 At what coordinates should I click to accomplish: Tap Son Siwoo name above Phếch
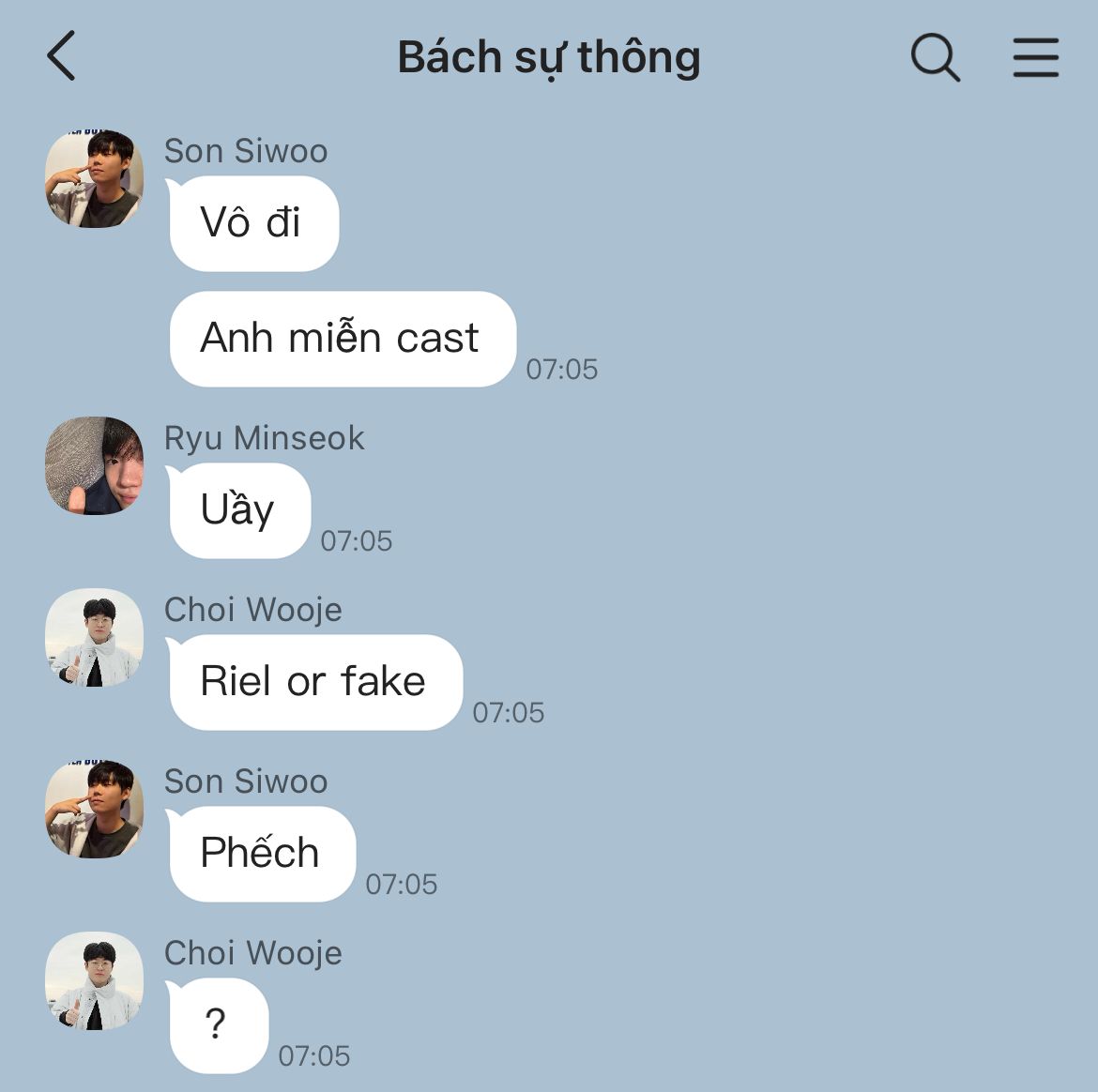pyautogui.click(x=246, y=781)
